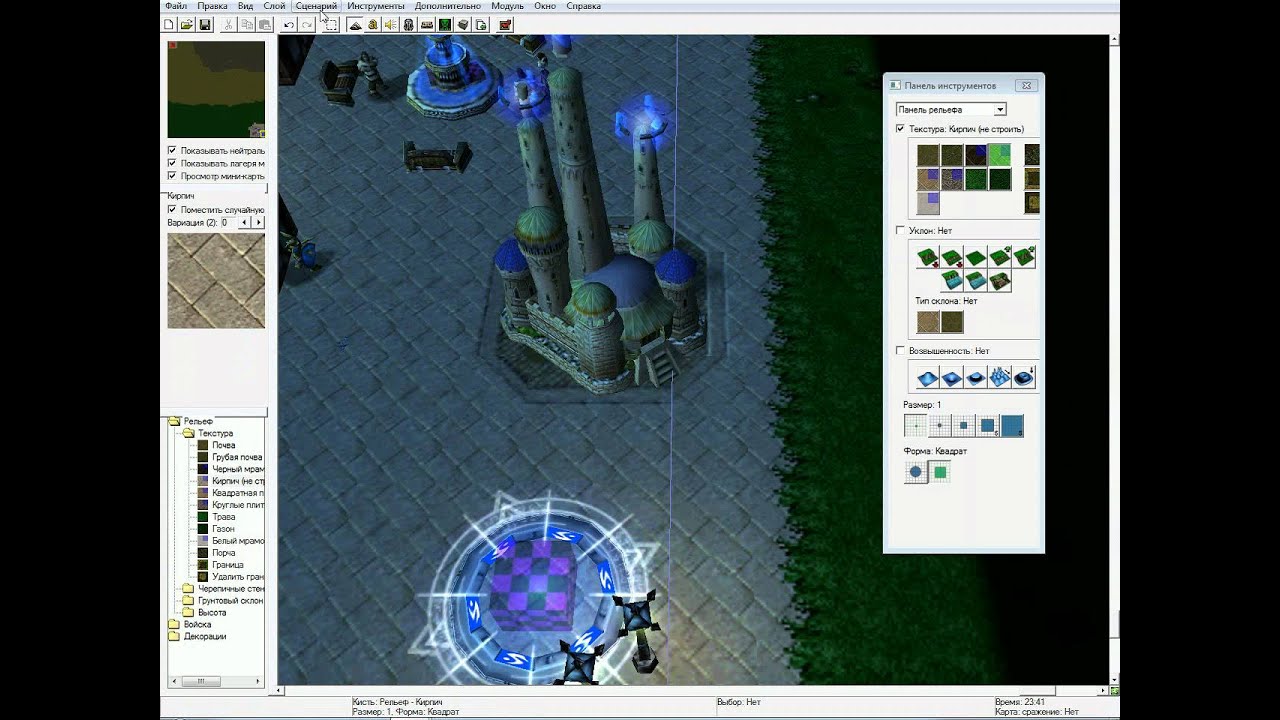Click the Copy toolbar icon
Viewport: 1280px width, 720px height.
[247, 24]
